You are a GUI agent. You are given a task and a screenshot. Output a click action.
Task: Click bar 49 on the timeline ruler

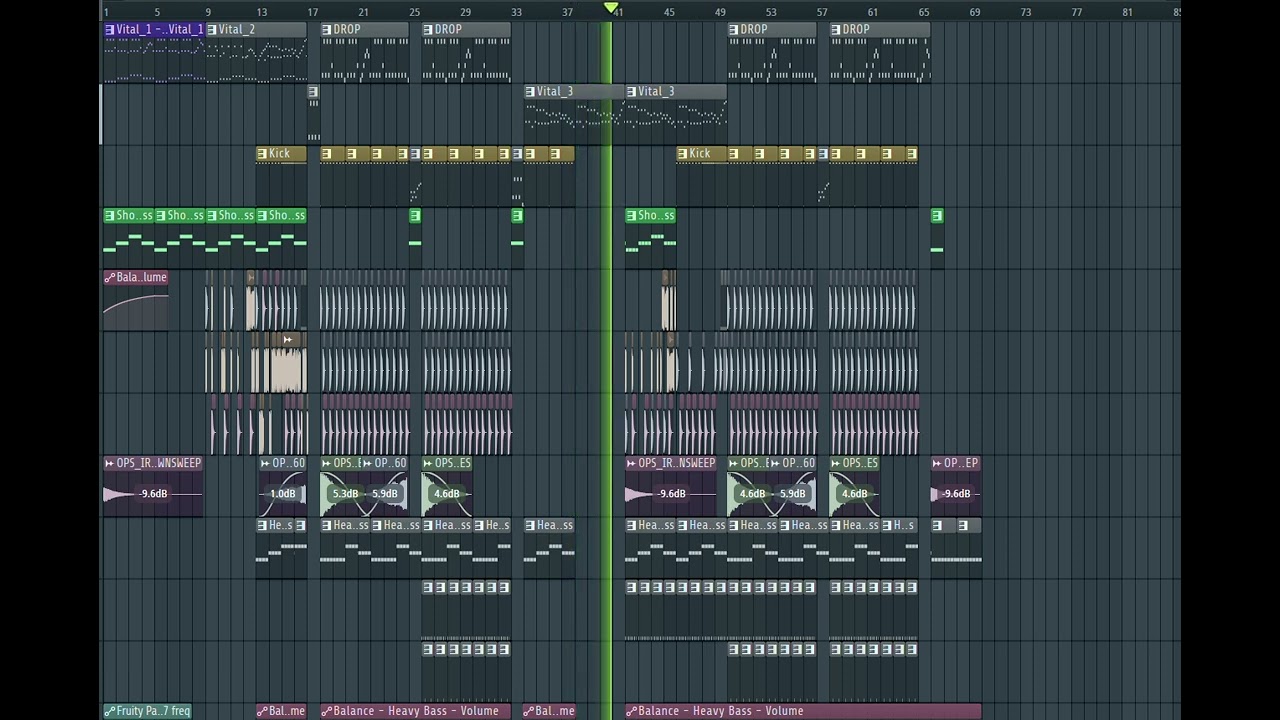click(x=720, y=12)
